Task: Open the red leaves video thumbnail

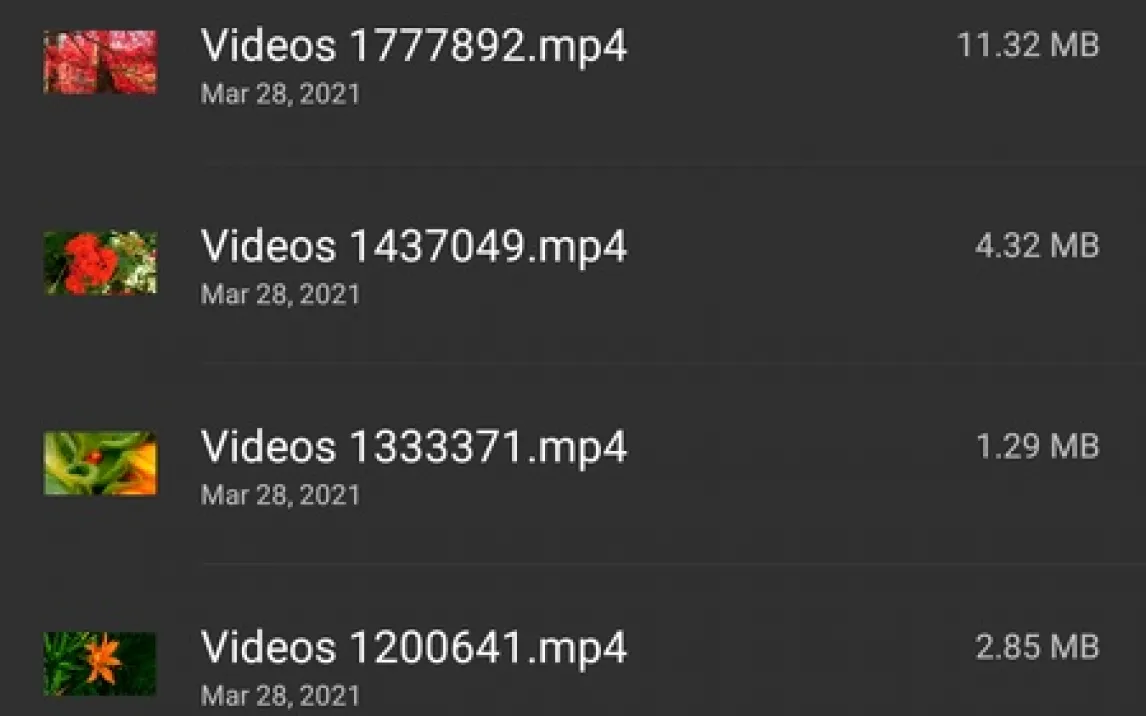Action: (x=100, y=62)
